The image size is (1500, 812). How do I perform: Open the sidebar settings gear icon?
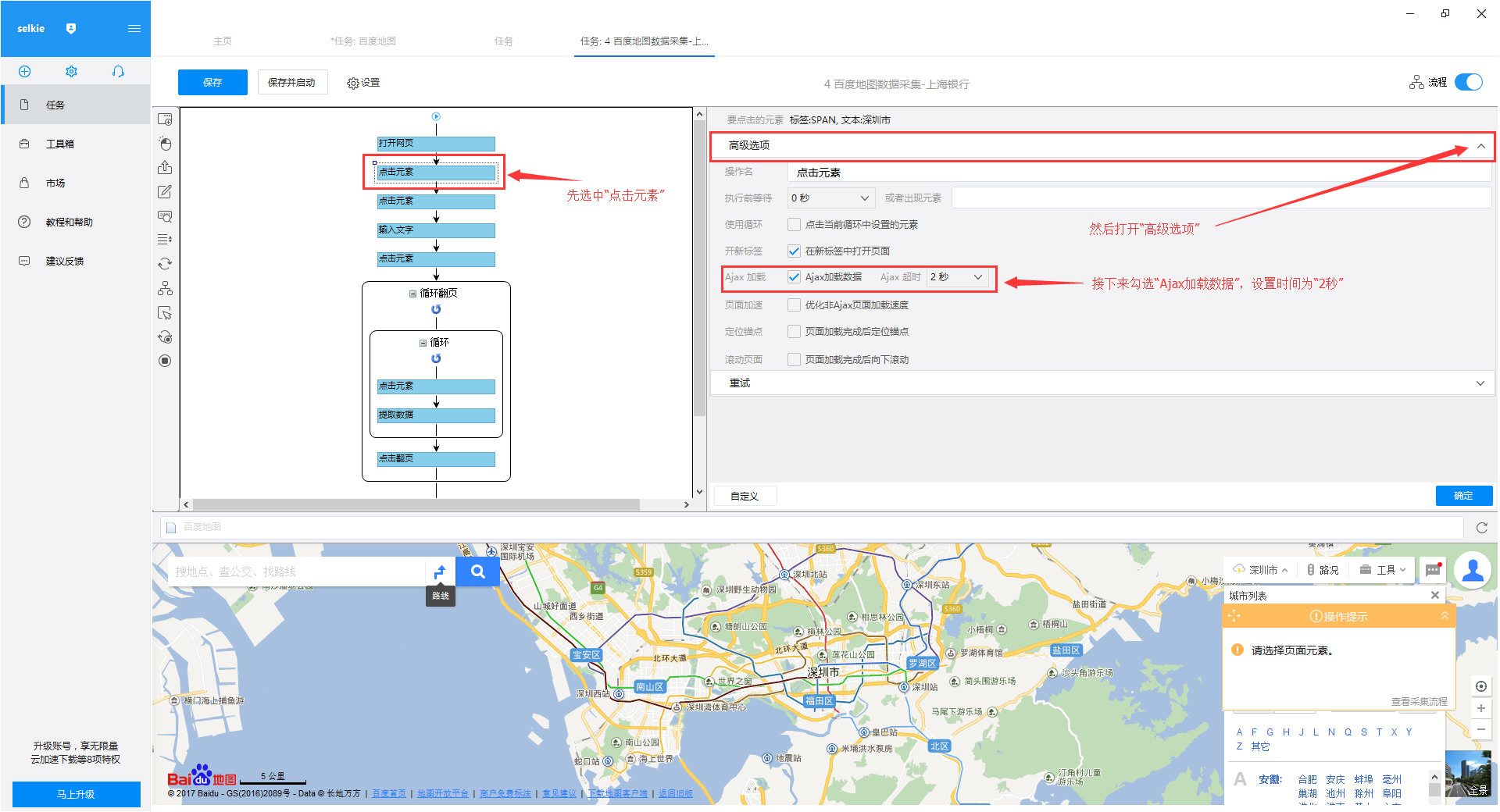click(x=71, y=71)
